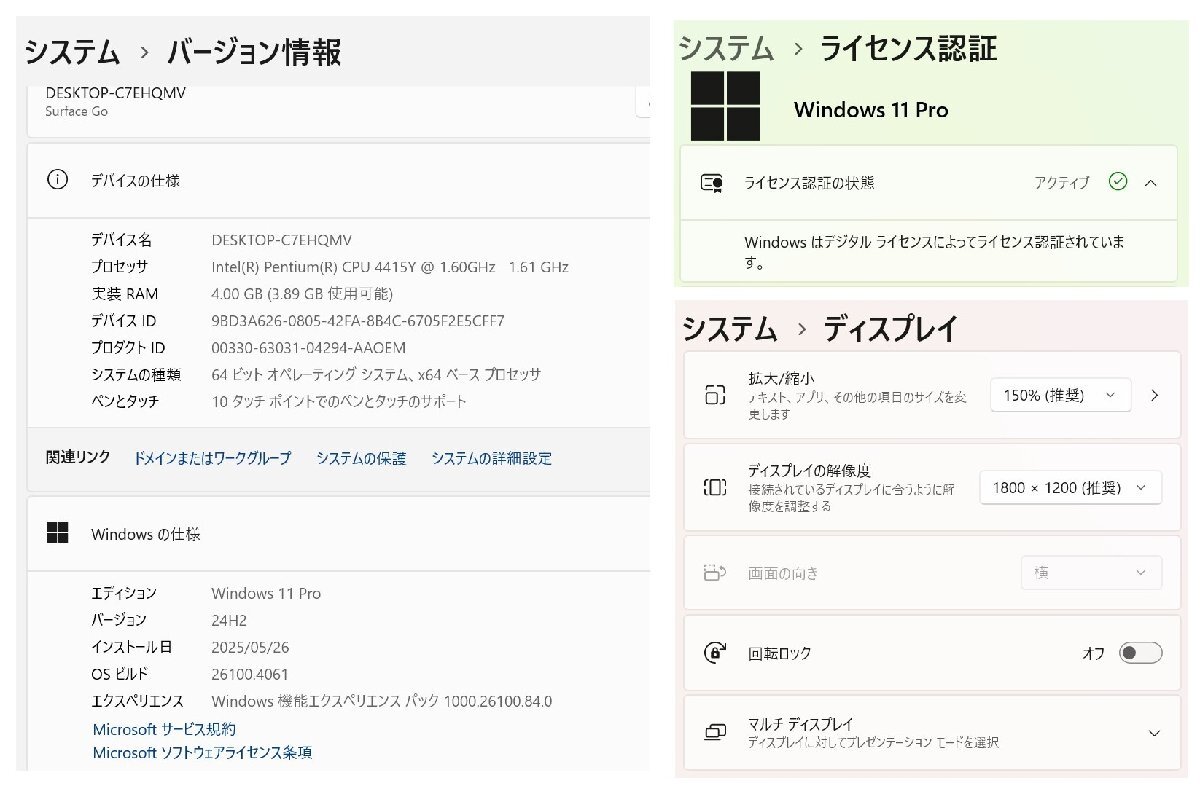Click the multi-display icon beside マルチ ディスプレイ

715,733
